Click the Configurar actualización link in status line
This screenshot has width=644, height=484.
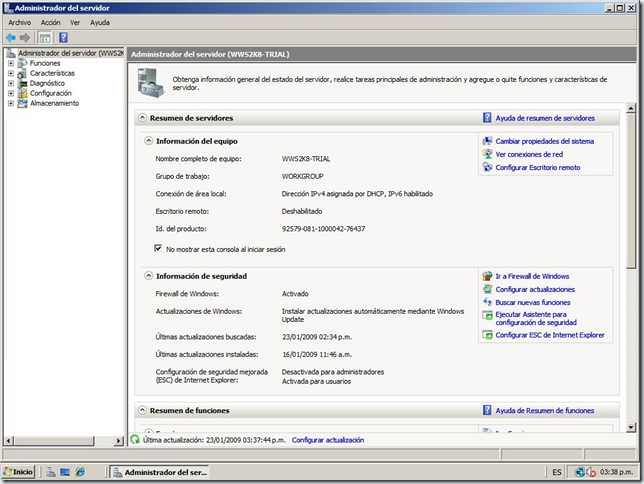click(328, 440)
